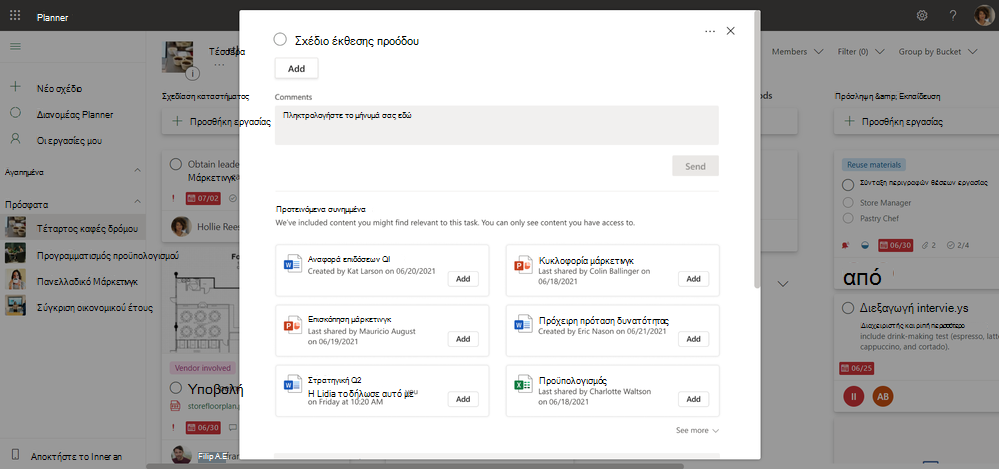Check the Pastry Chef checklist item
Viewport: 999px width, 469px height.
point(848,218)
